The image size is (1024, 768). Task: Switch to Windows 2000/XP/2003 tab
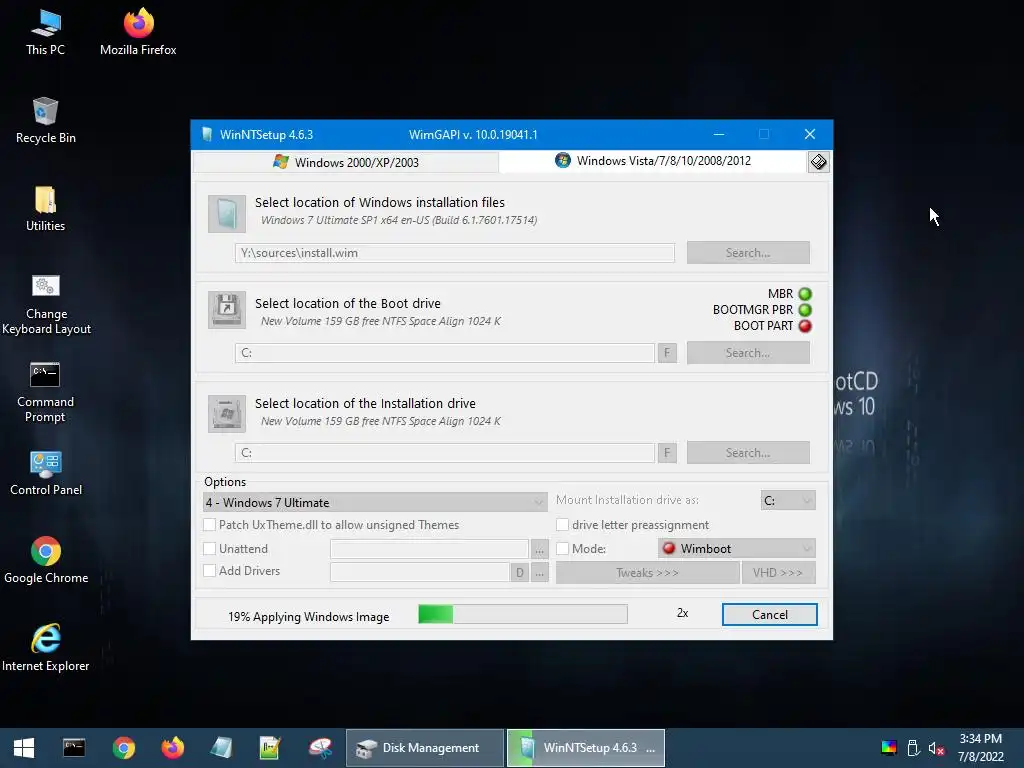pyautogui.click(x=346, y=162)
